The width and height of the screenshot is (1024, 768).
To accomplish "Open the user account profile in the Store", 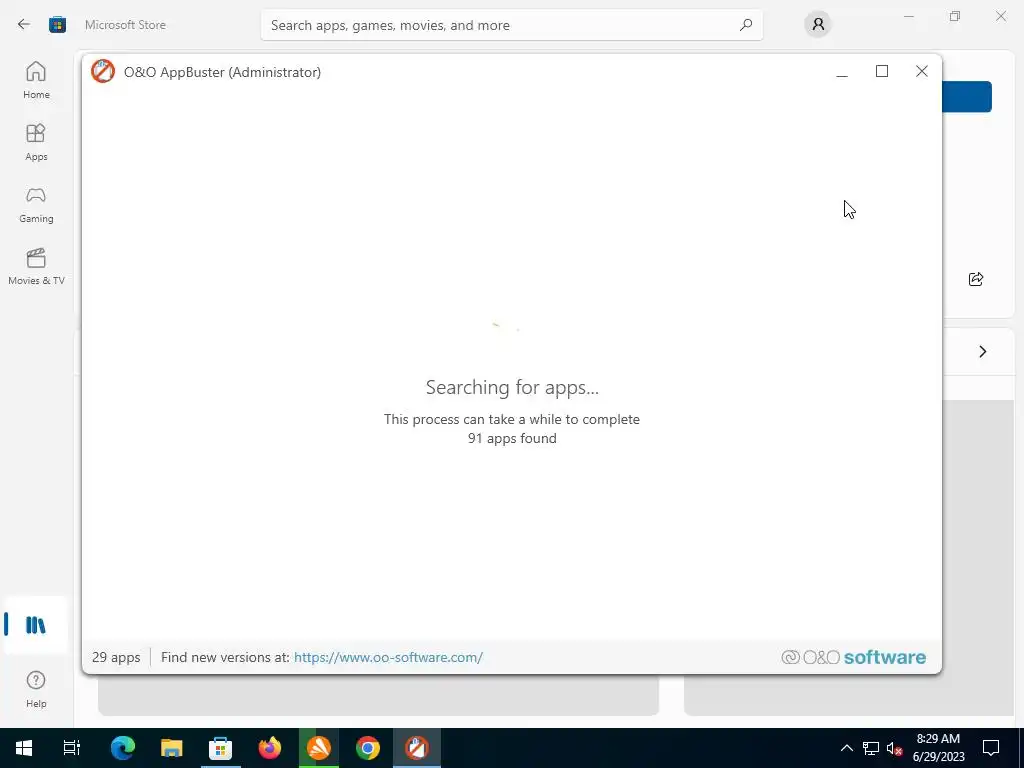I will pos(818,25).
